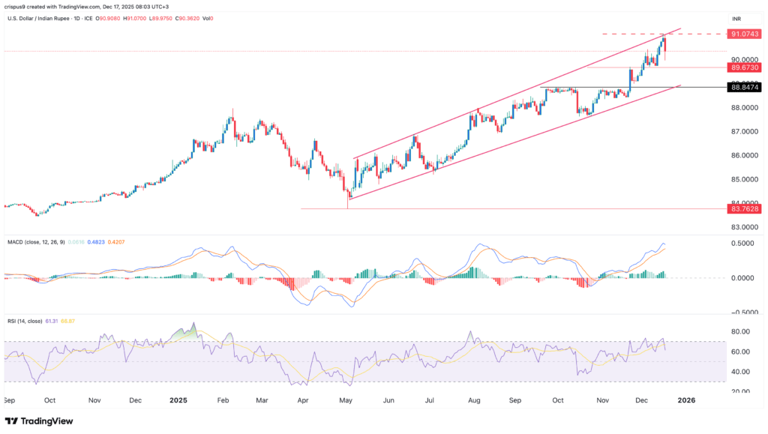Select the 91.0743 red price label
Screen dimensions: 768x434
[745, 33]
